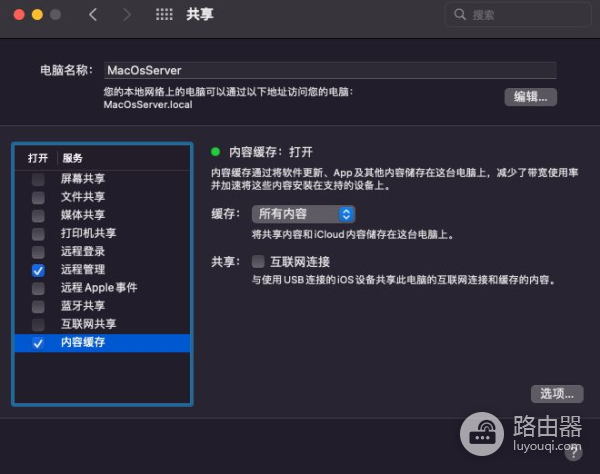Select 内容缓存 highlighted row

tap(102, 343)
